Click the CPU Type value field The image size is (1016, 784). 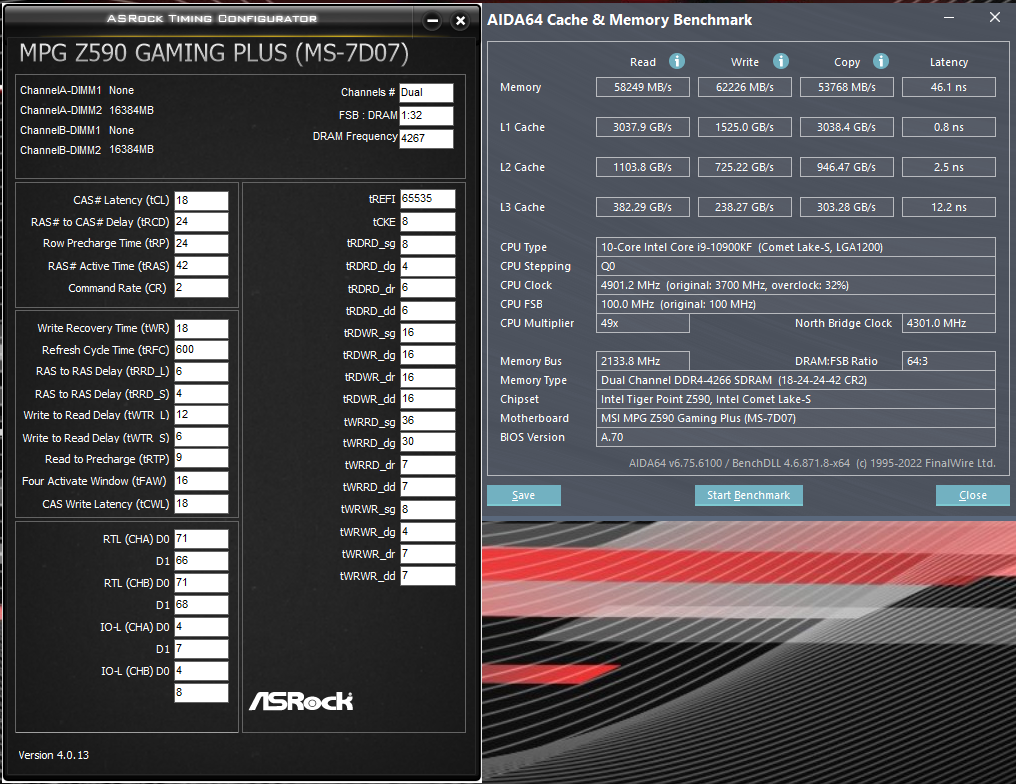tap(796, 247)
